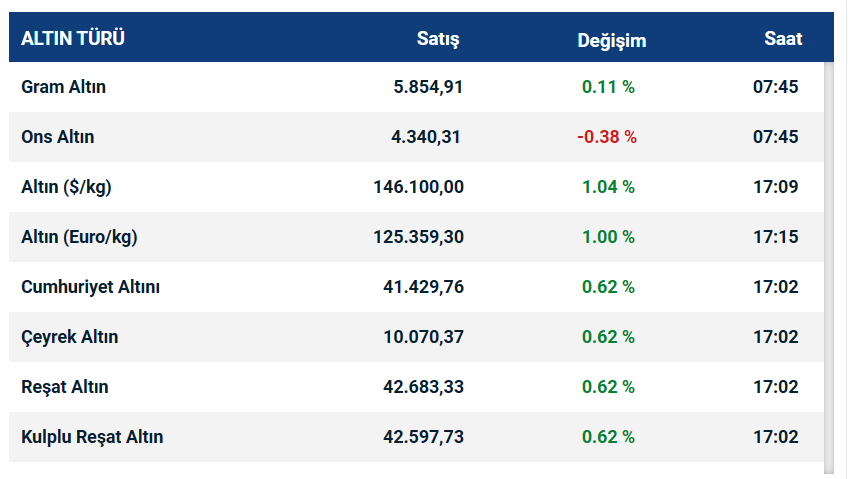Click the Saat column header
This screenshot has width=852, height=479.
(783, 39)
